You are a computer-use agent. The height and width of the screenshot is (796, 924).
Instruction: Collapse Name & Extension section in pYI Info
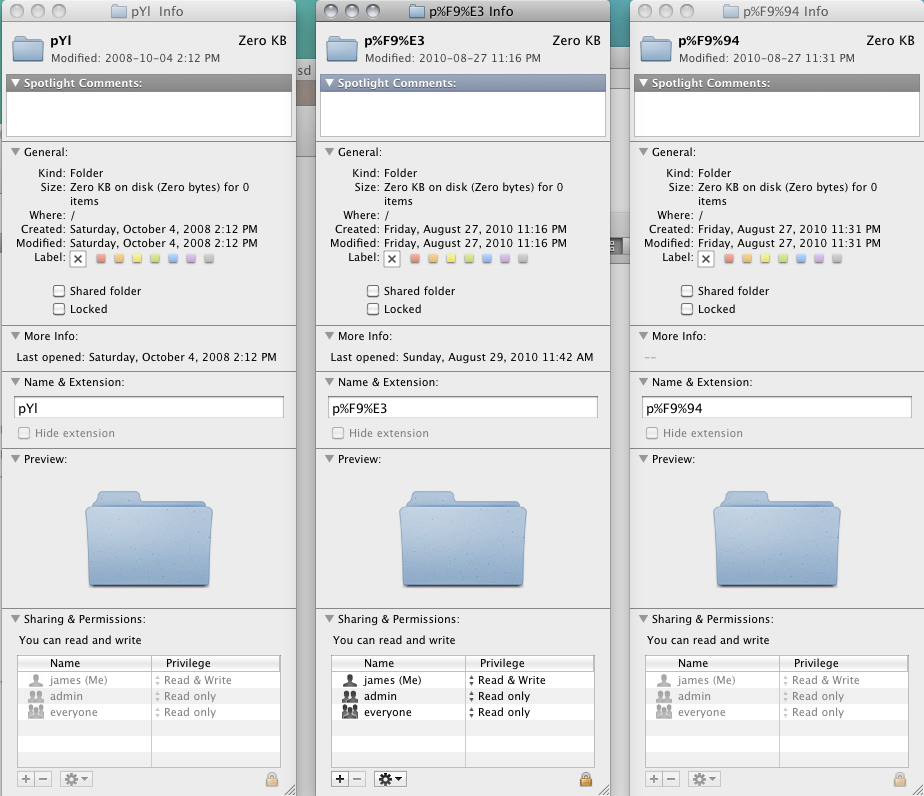click(x=15, y=382)
